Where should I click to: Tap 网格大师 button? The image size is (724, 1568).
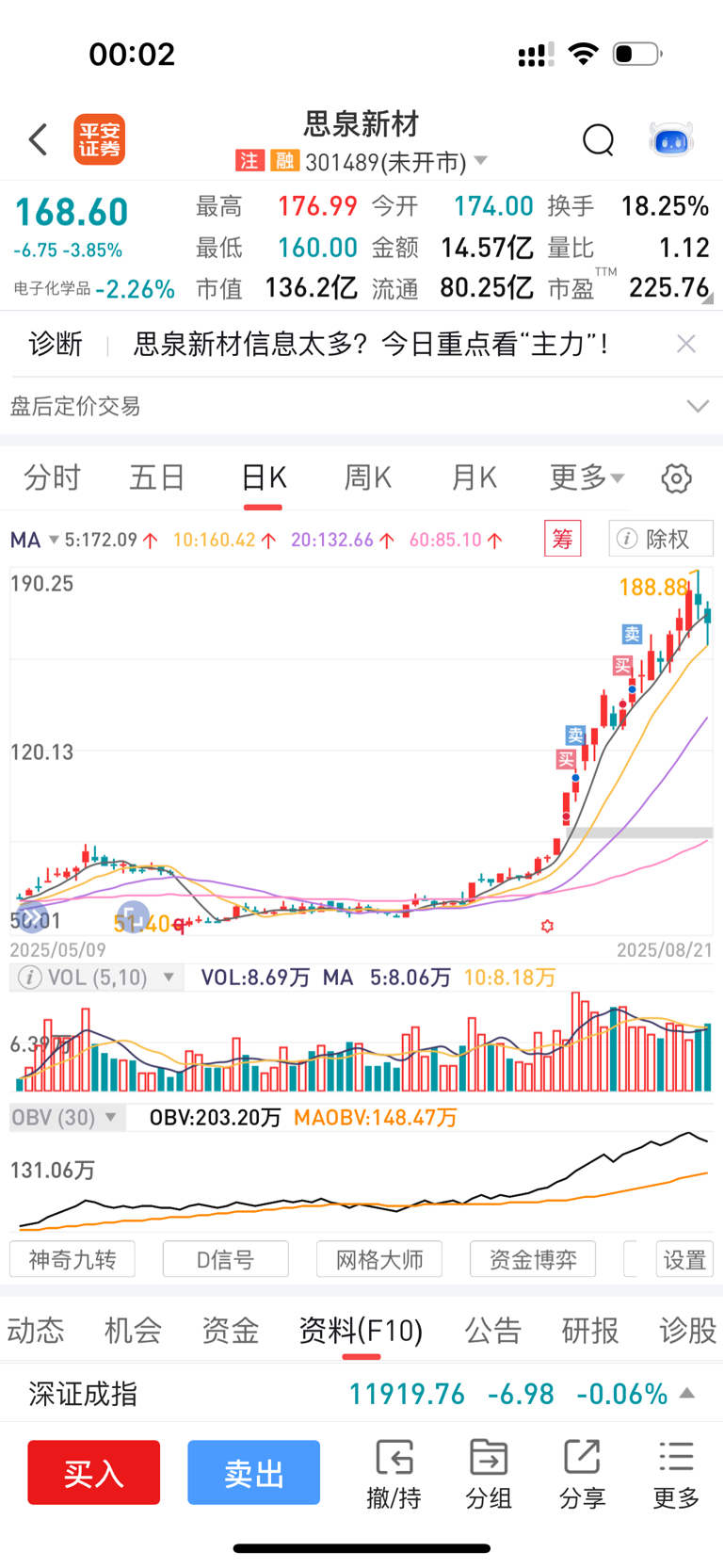[x=379, y=1259]
